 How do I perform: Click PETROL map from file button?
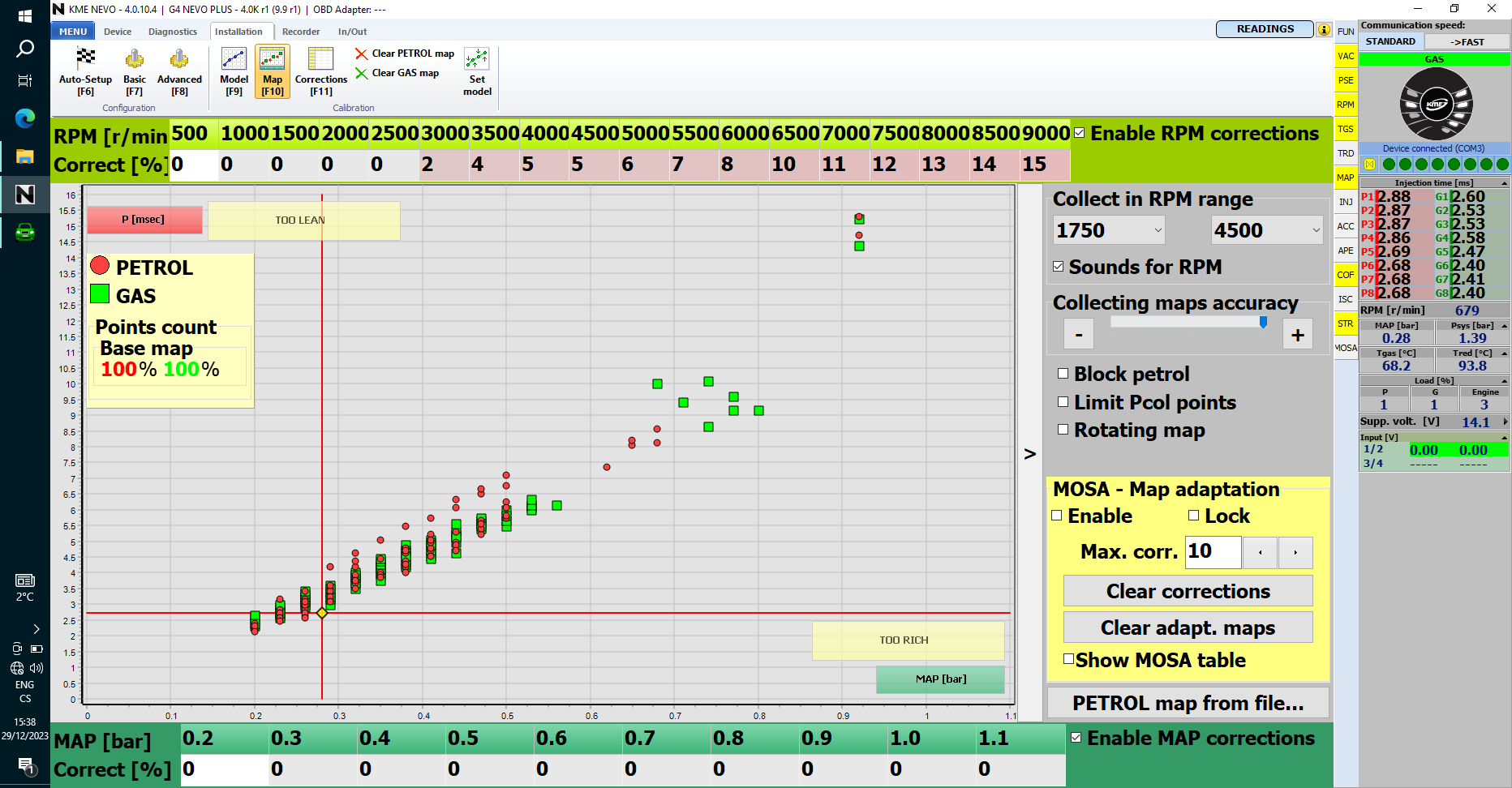click(1188, 703)
